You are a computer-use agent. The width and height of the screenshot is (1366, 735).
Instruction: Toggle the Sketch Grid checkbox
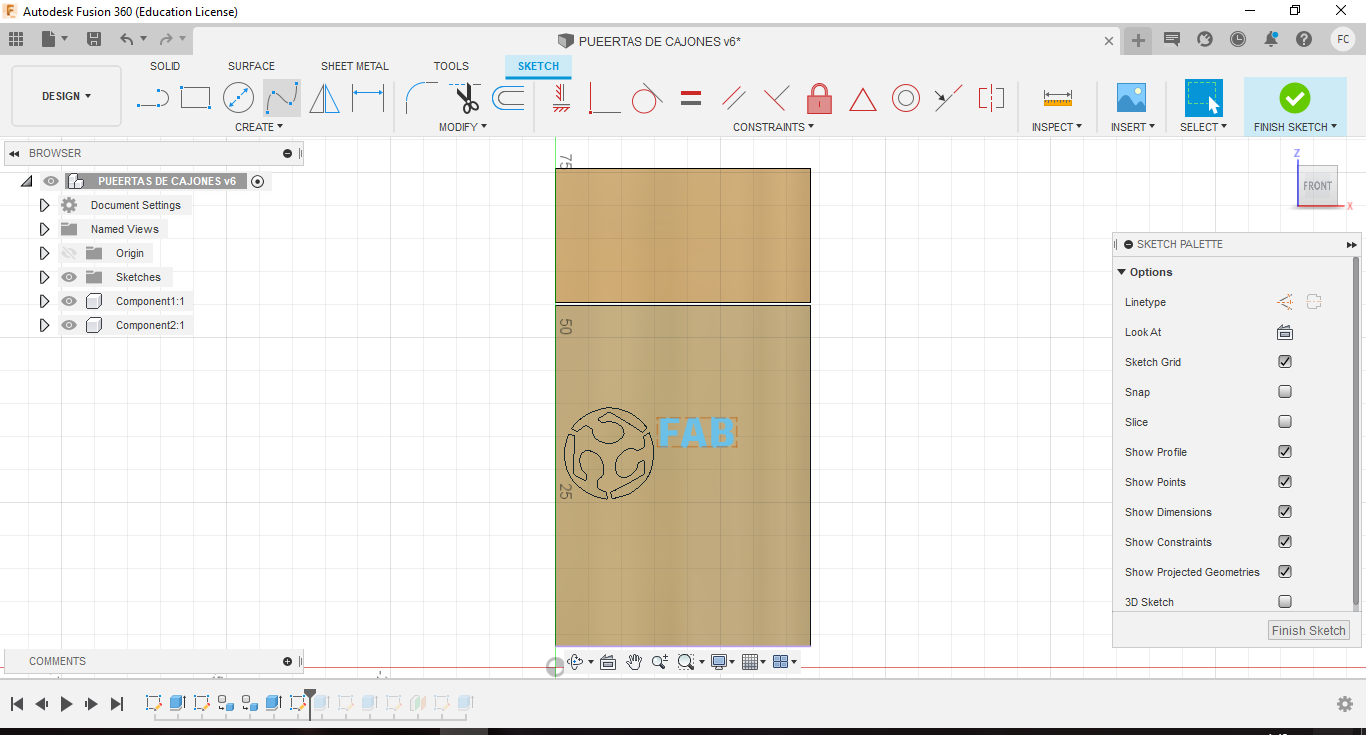[1285, 362]
